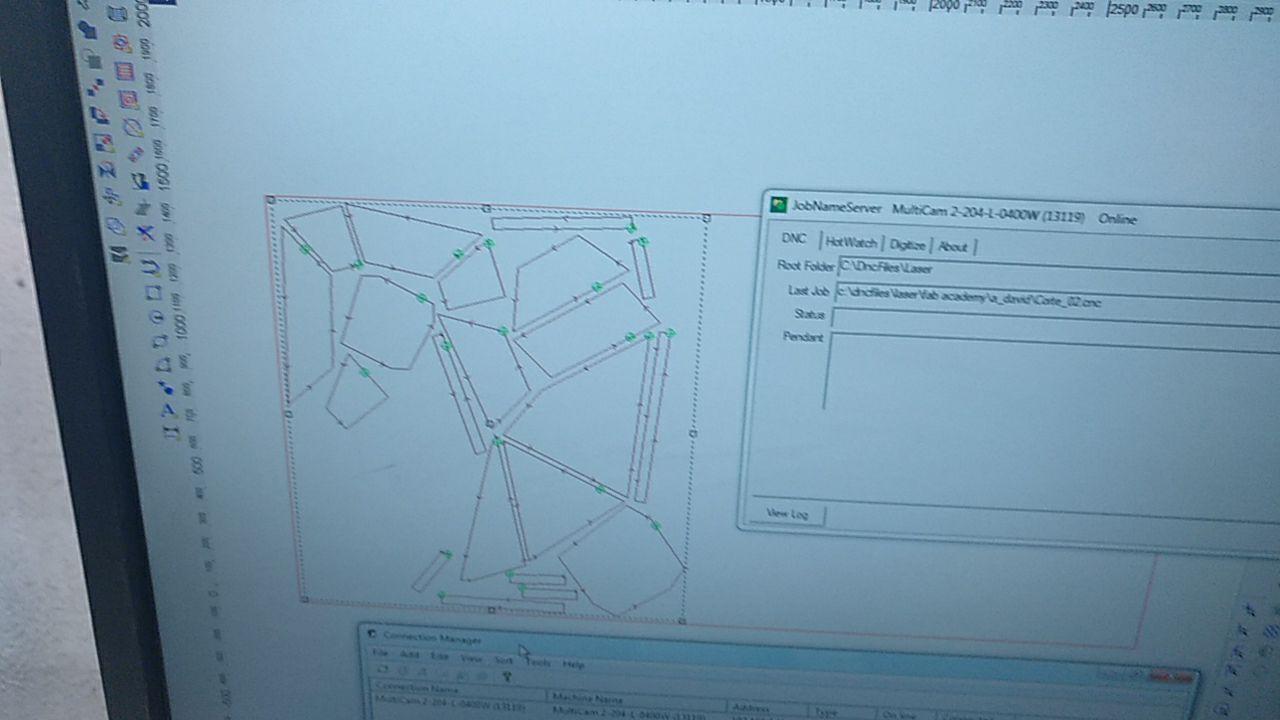Click the Address column header

(767, 708)
